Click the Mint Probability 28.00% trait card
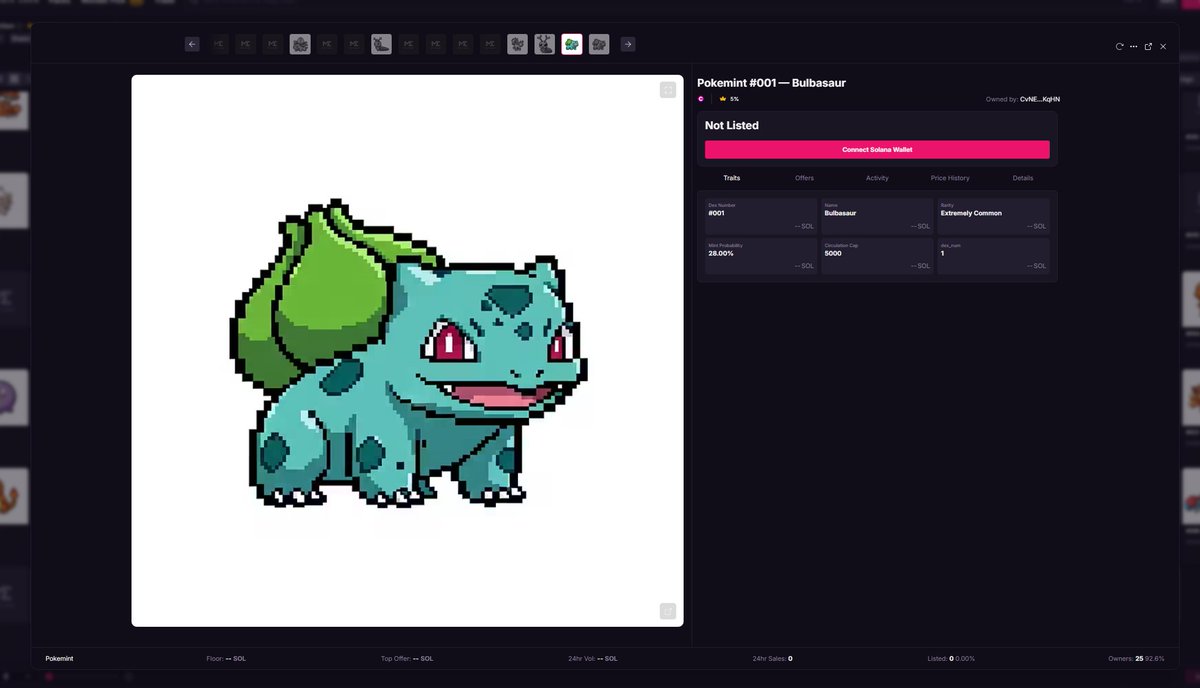 (761, 256)
